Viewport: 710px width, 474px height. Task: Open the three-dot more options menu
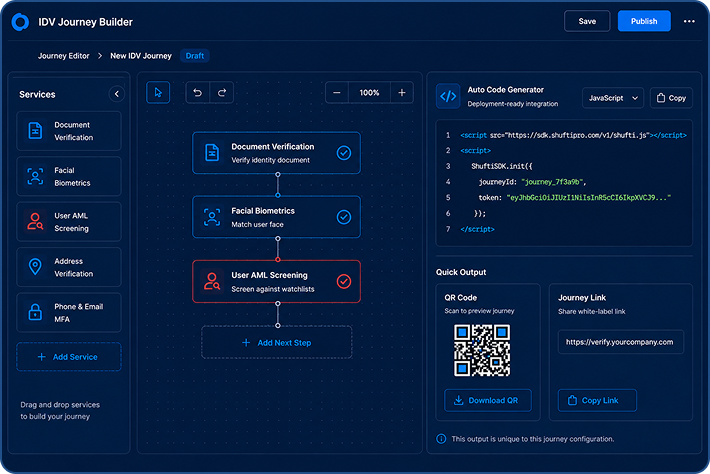coord(689,21)
